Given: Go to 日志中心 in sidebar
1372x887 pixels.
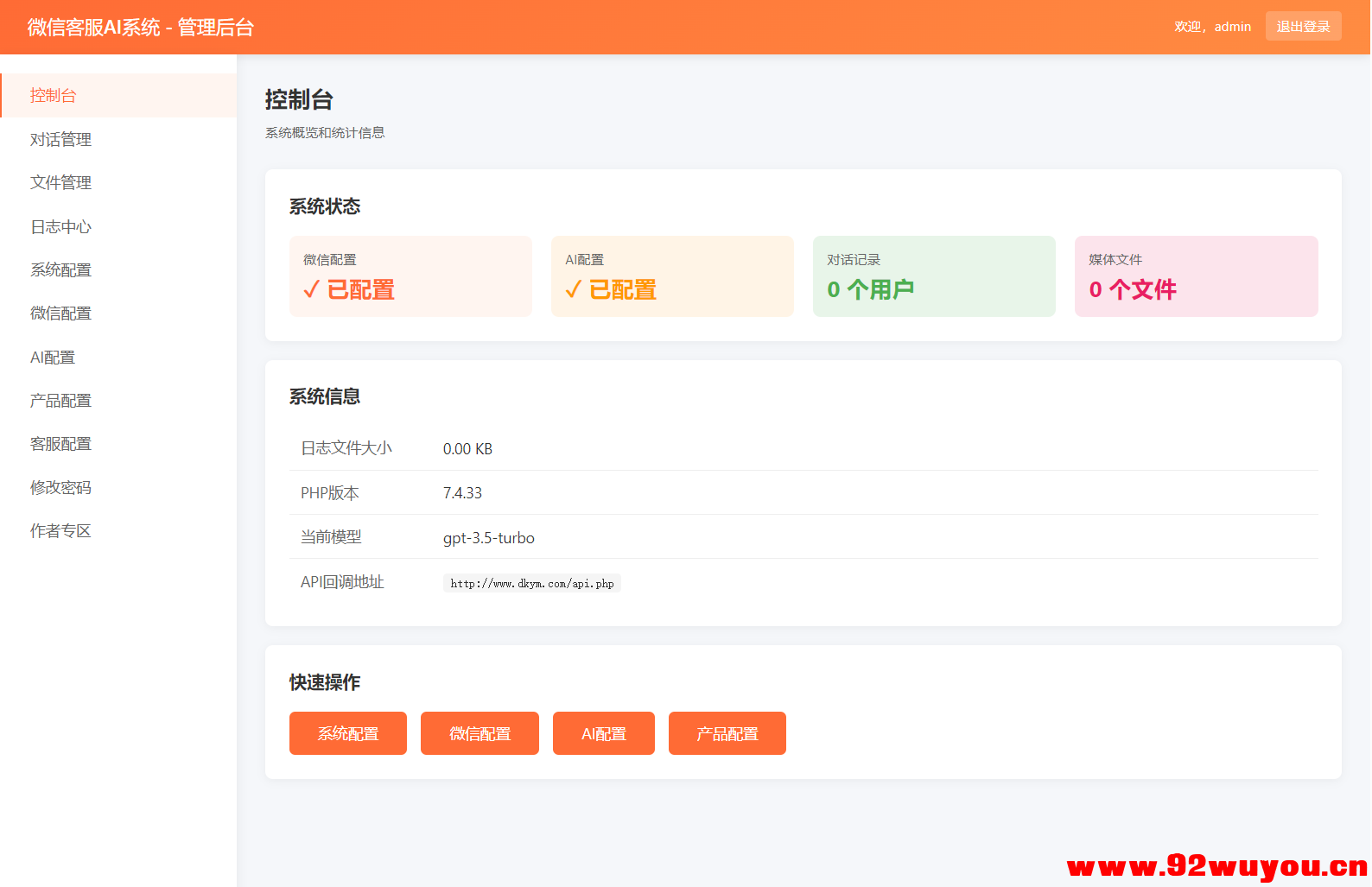Looking at the screenshot, I should pos(60,226).
